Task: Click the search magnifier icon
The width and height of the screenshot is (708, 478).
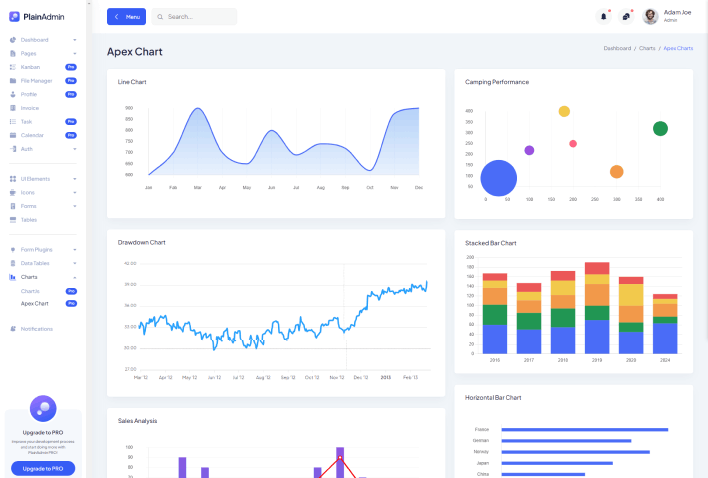Action: pos(159,17)
